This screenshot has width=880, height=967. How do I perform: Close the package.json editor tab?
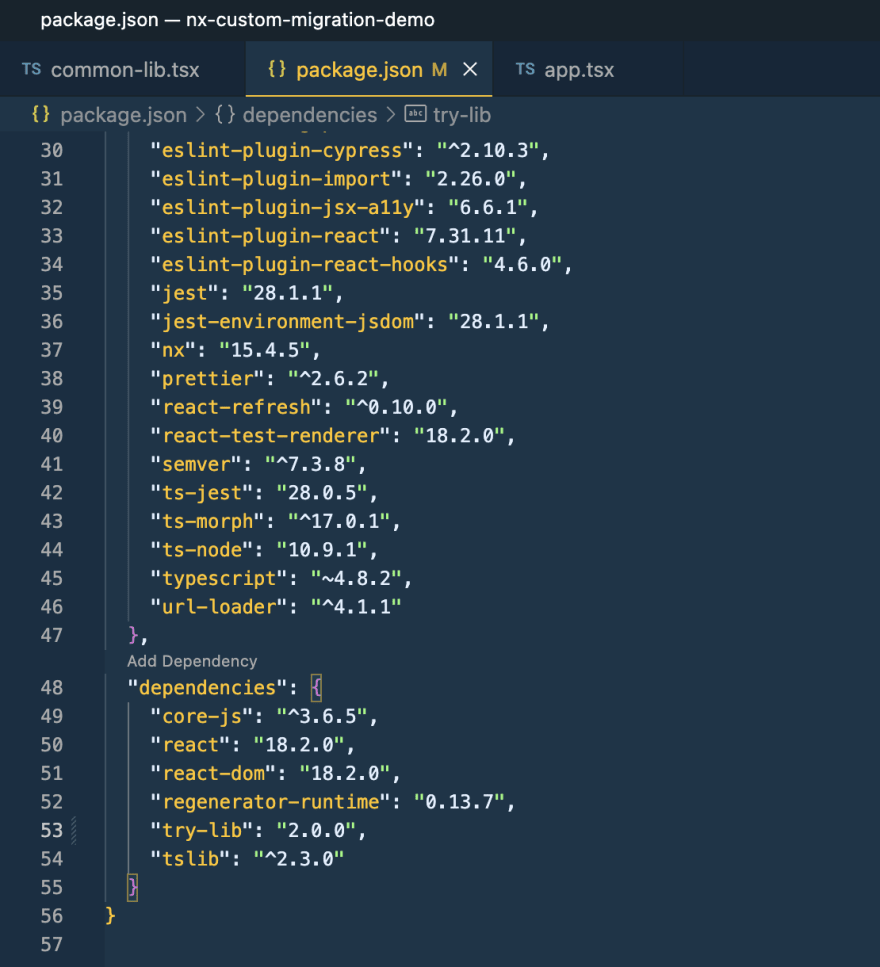click(x=471, y=70)
